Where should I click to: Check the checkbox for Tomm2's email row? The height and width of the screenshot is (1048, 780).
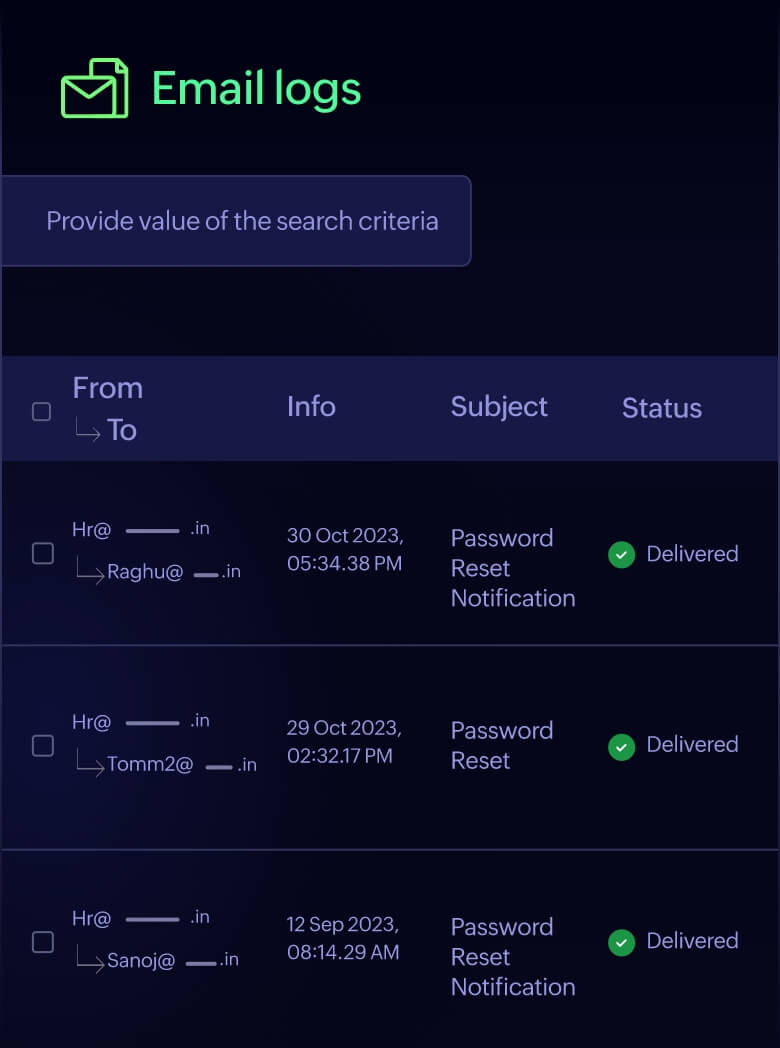pos(43,746)
